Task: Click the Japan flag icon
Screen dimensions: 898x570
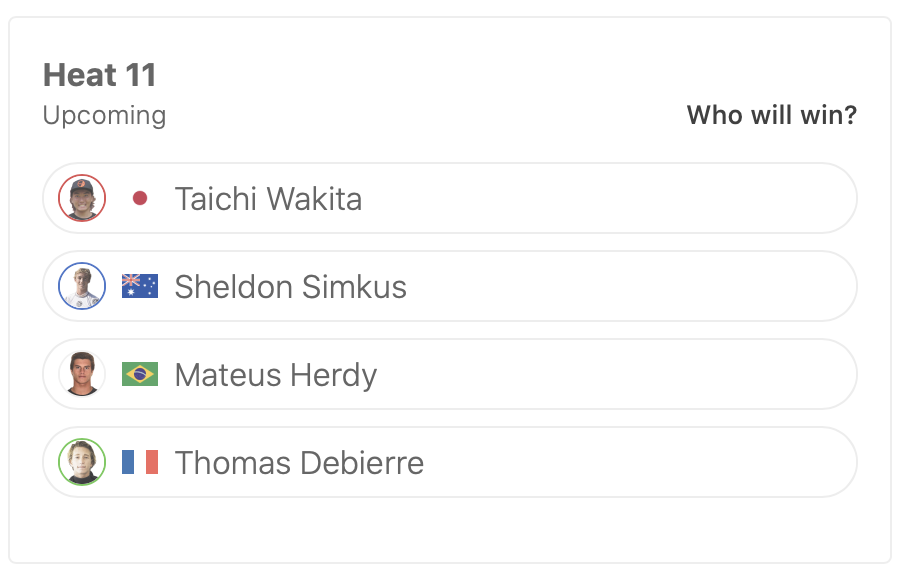Action: [140, 198]
